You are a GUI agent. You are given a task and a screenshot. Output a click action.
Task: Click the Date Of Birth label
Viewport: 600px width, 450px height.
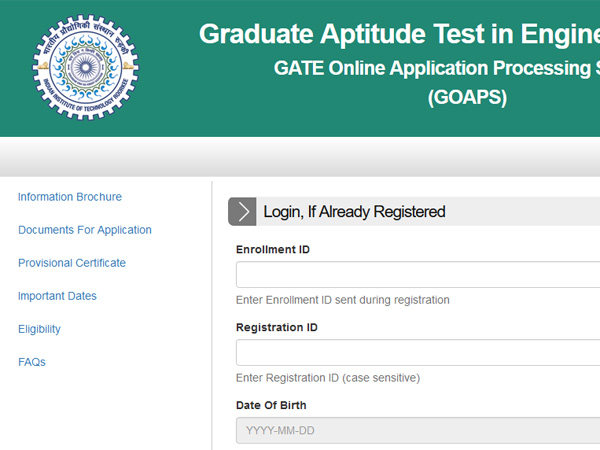(271, 405)
